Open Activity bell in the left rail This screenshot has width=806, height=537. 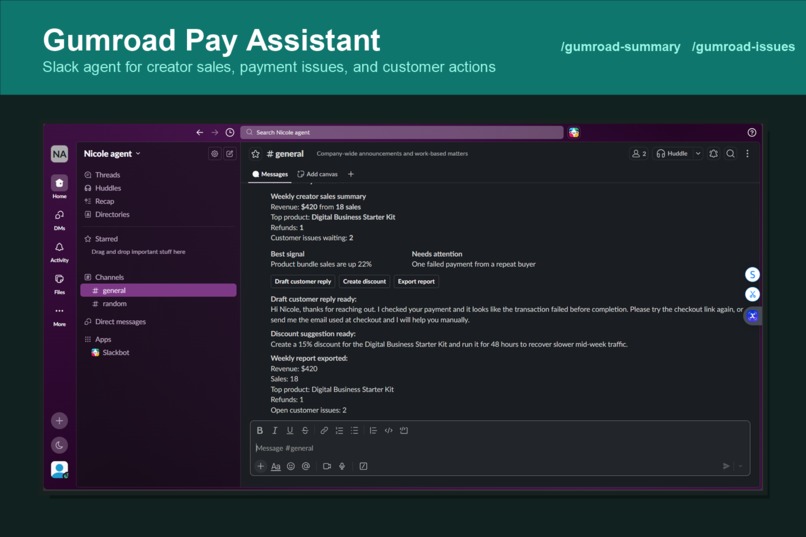59,252
